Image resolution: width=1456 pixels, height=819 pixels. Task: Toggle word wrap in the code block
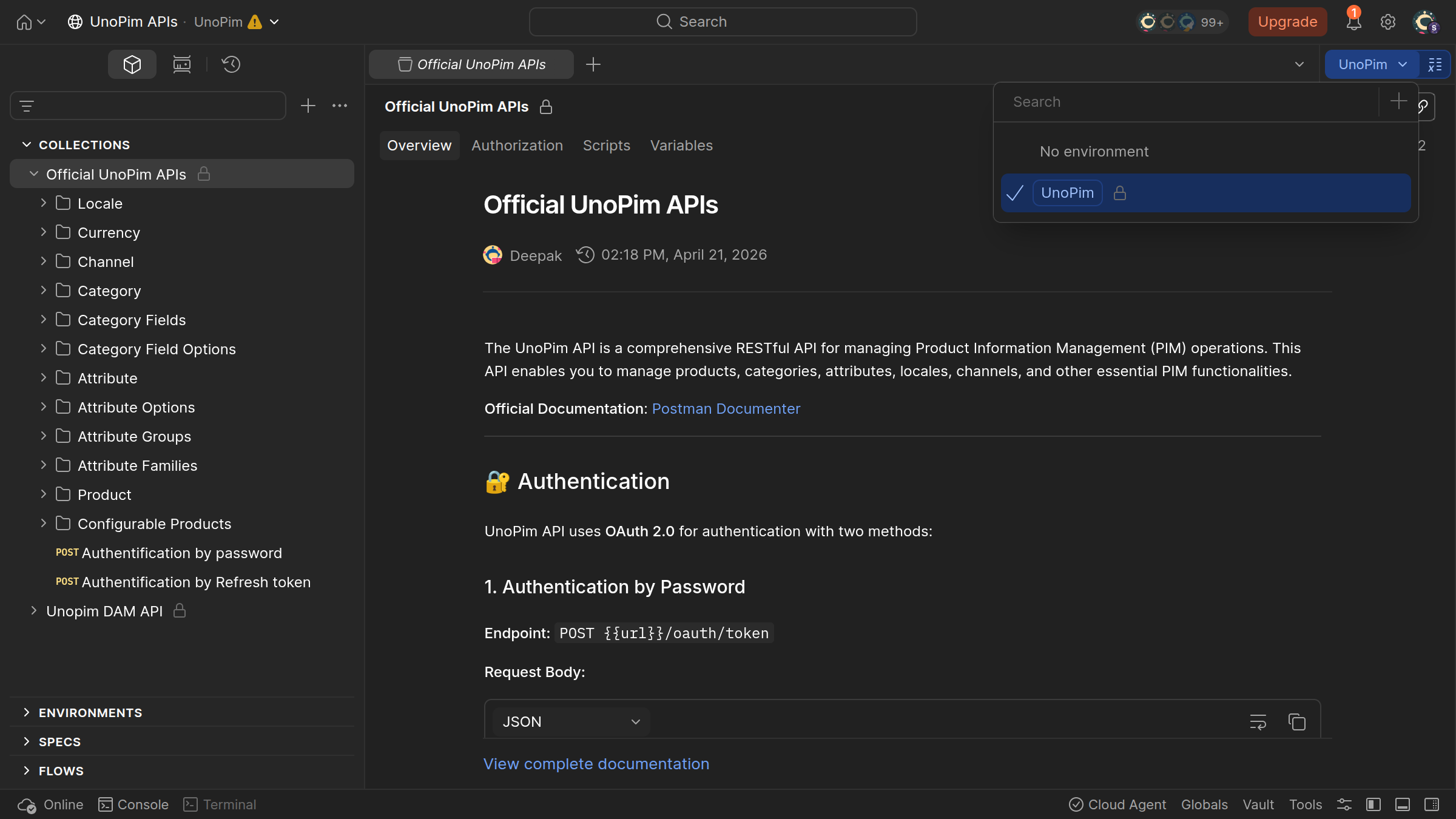coord(1258,722)
